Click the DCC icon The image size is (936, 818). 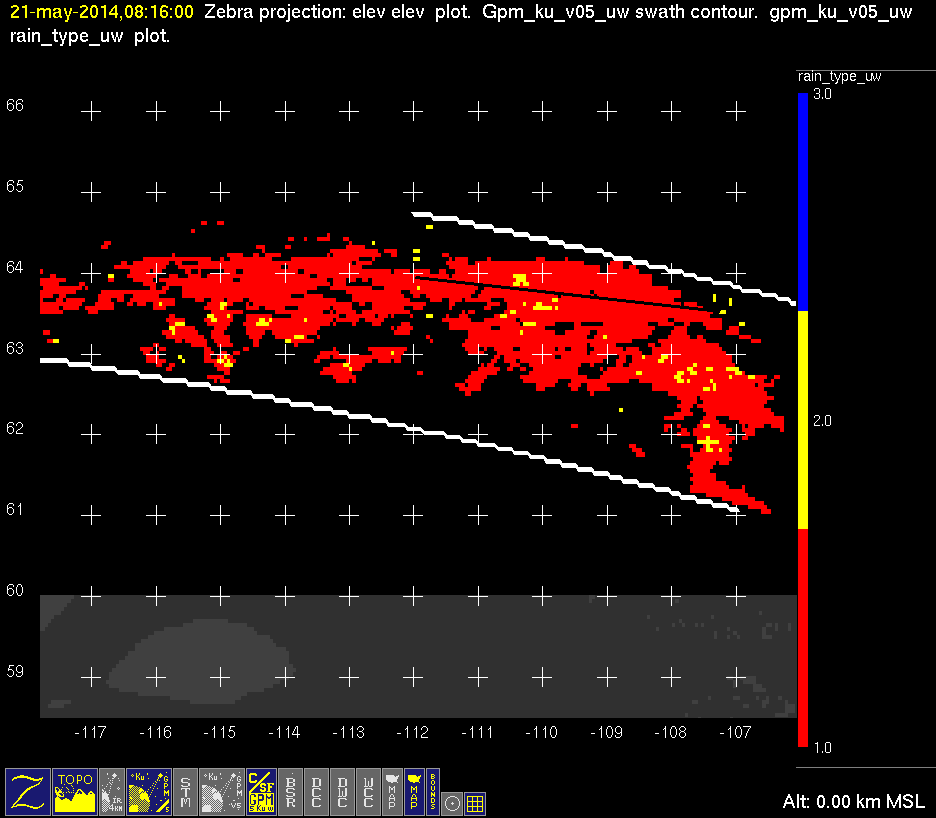(317, 791)
